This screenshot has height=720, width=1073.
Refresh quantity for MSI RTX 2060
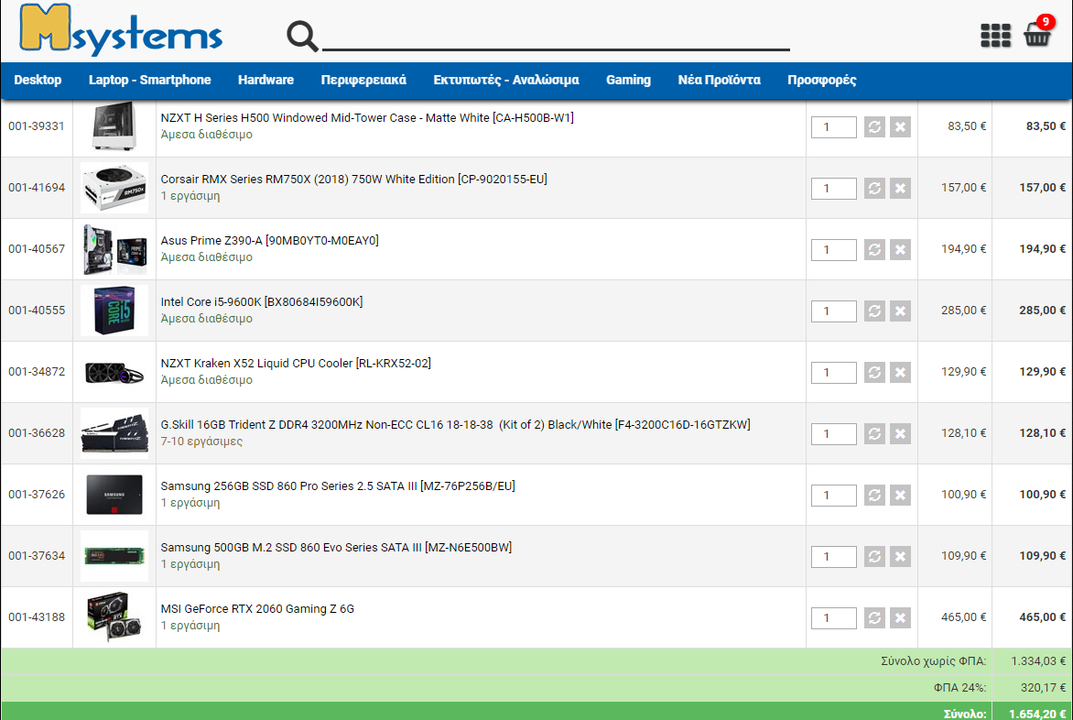tap(874, 618)
